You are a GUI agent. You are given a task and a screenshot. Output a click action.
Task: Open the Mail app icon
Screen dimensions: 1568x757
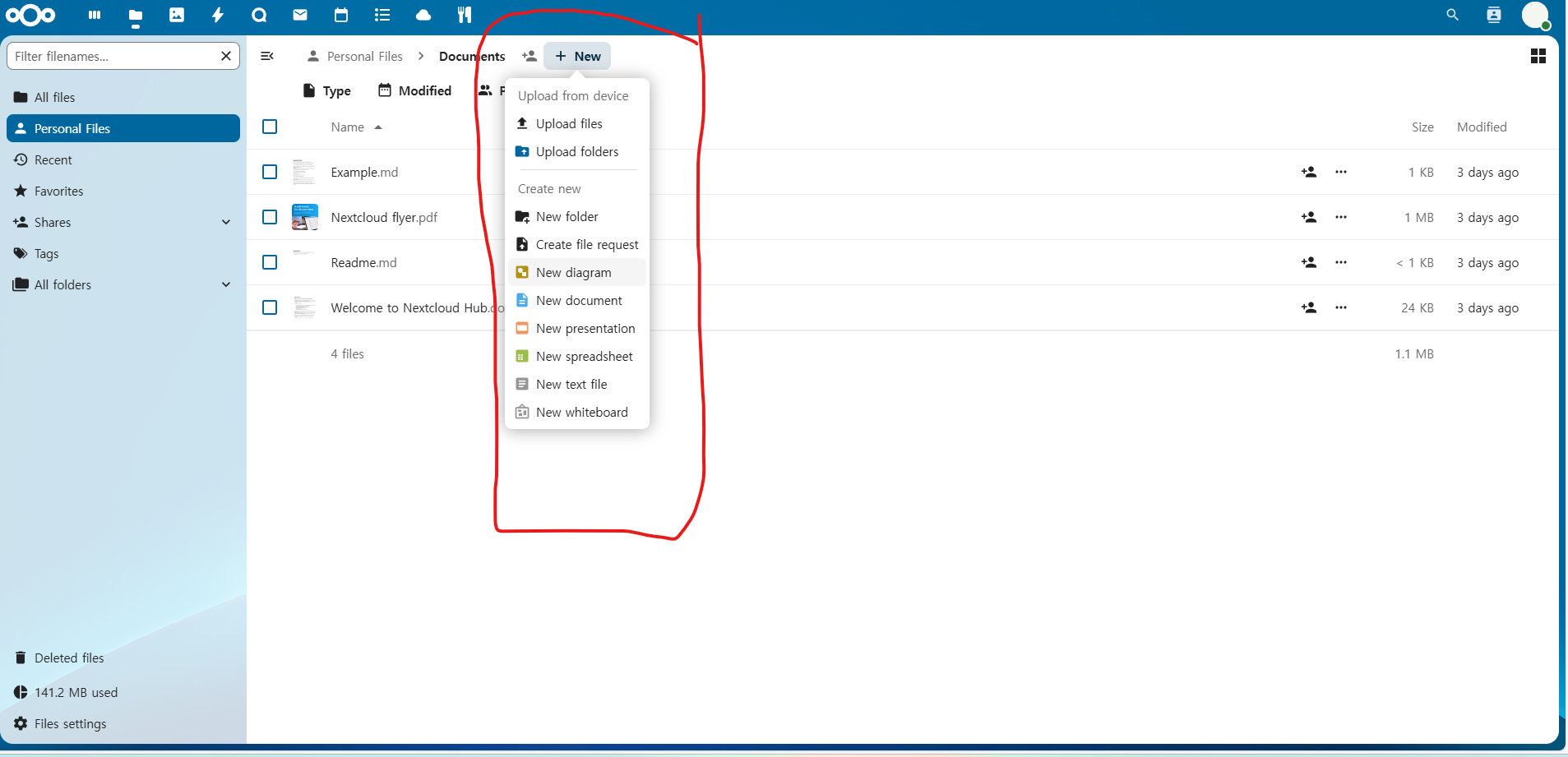(x=300, y=15)
